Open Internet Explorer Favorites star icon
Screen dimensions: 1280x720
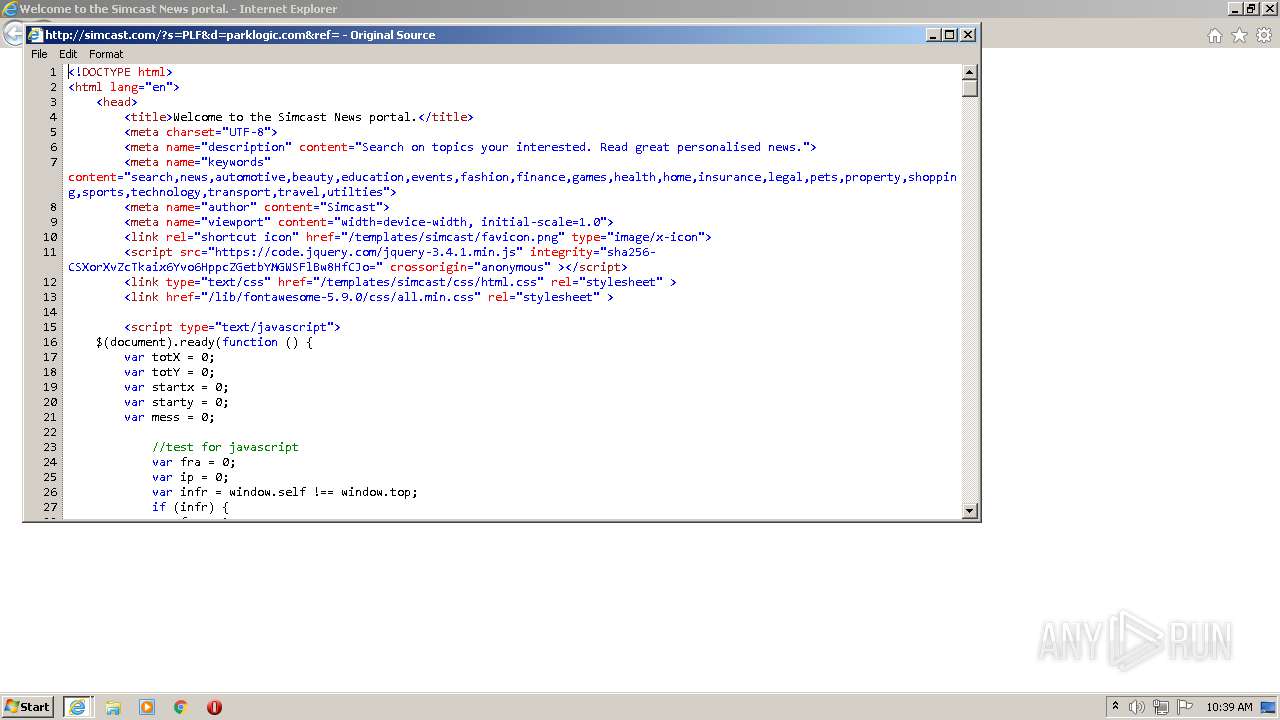[1239, 35]
